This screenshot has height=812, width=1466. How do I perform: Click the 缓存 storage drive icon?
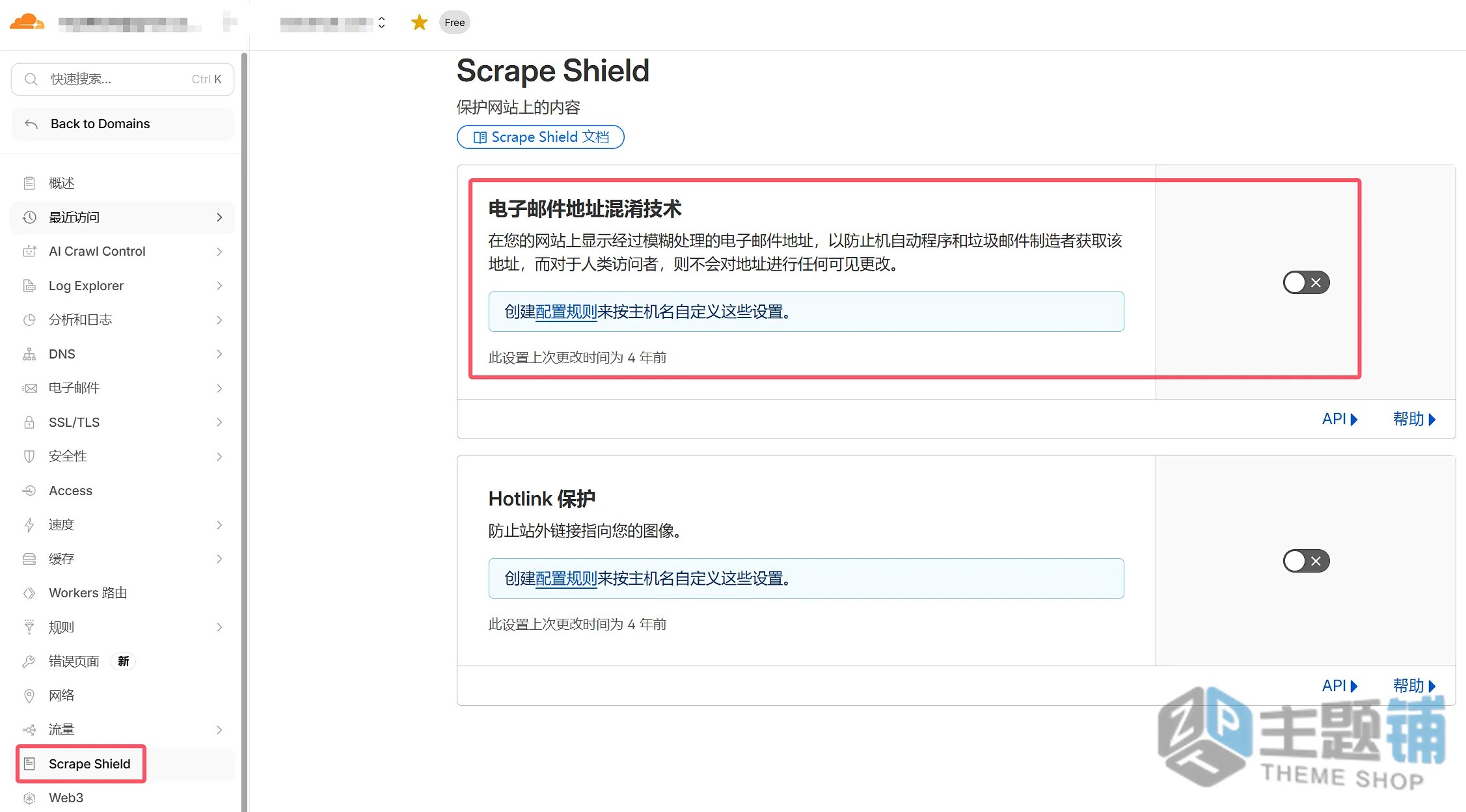pos(29,559)
